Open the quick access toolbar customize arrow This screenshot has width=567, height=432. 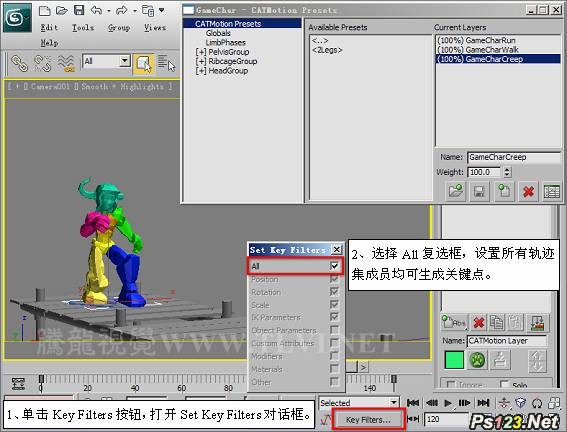[162, 10]
